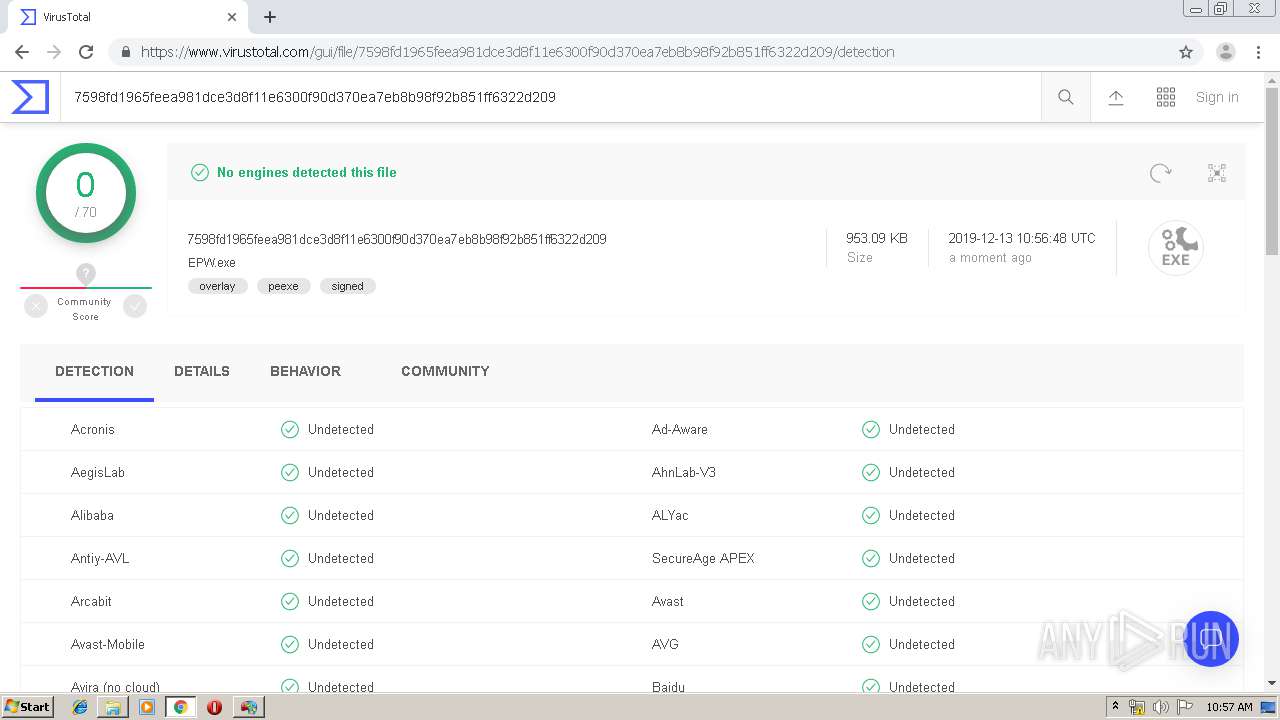Screen dimensions: 1280x720
Task: Switch to the BEHAVIOR tab
Action: [x=305, y=371]
